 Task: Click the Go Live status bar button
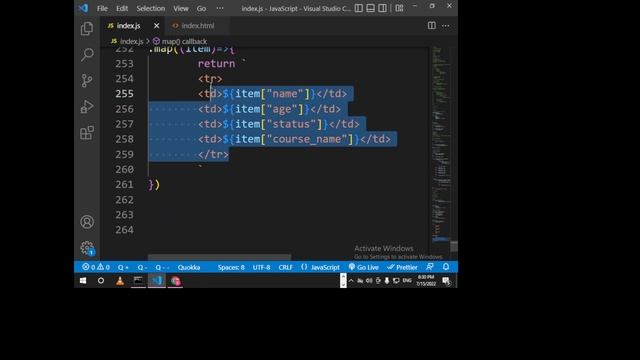[x=363, y=267]
